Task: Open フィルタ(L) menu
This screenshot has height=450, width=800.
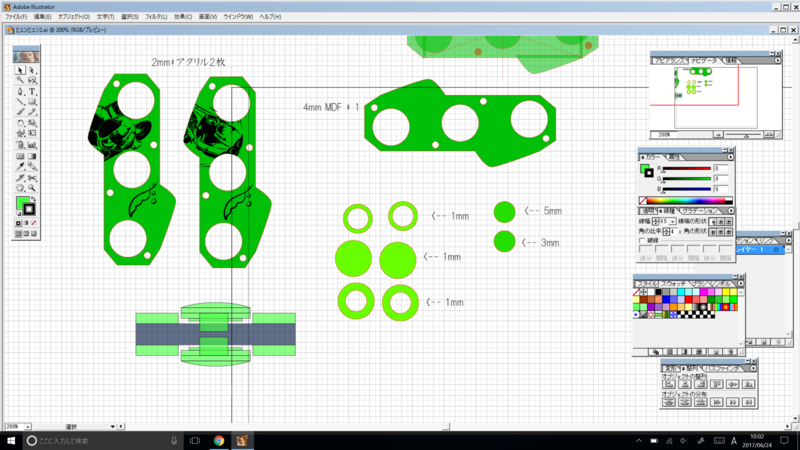Action: (156, 17)
